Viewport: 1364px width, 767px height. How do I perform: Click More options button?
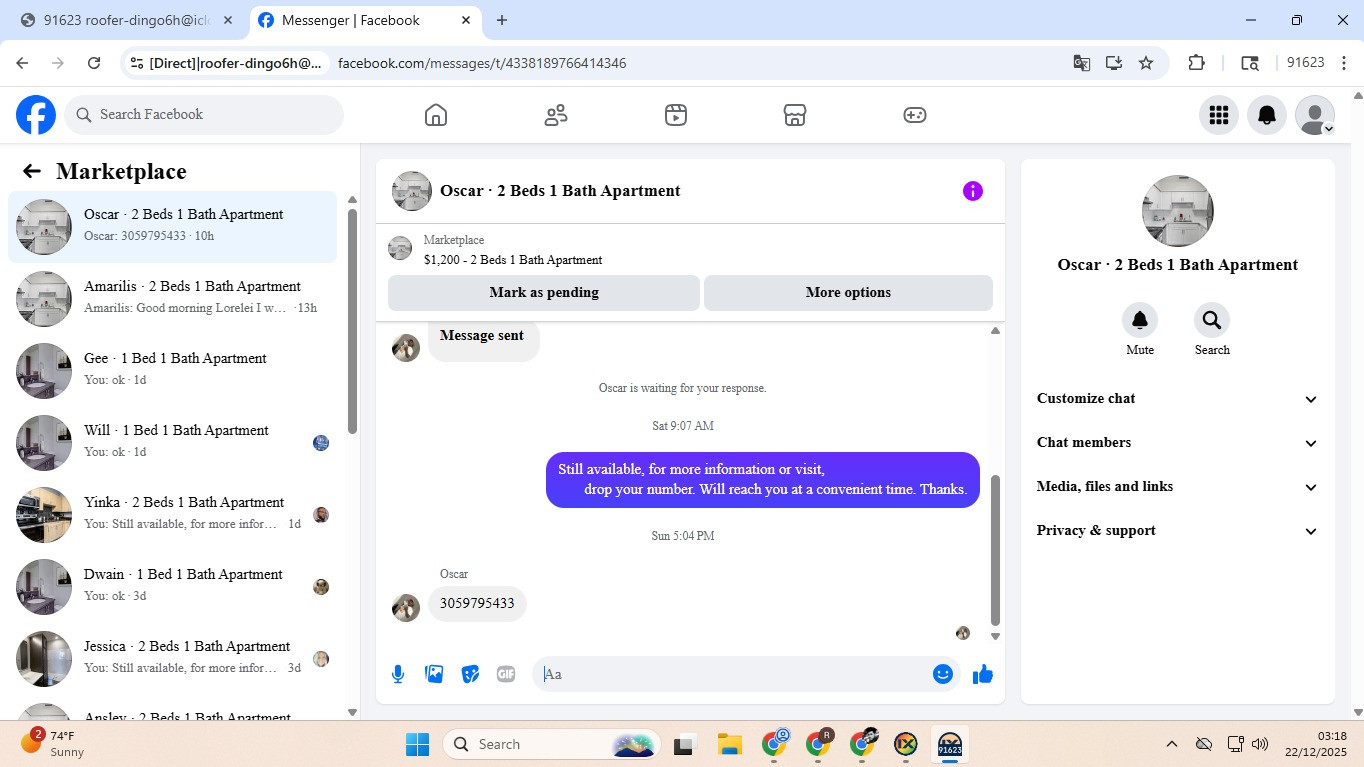pos(848,293)
